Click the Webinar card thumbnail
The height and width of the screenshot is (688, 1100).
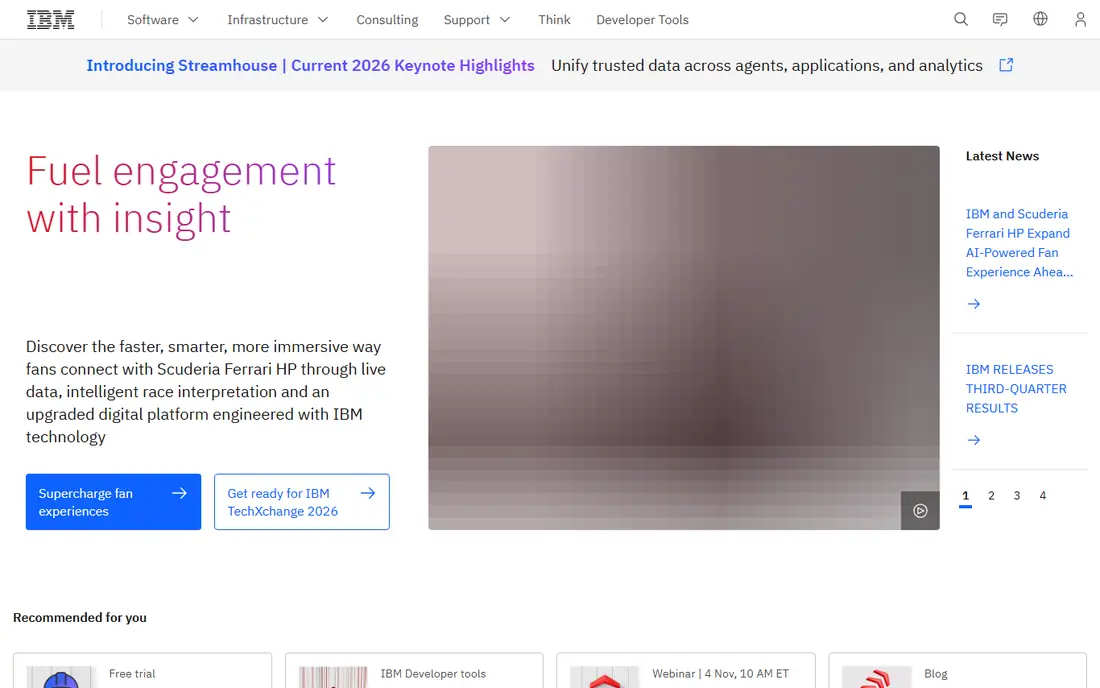tap(605, 677)
